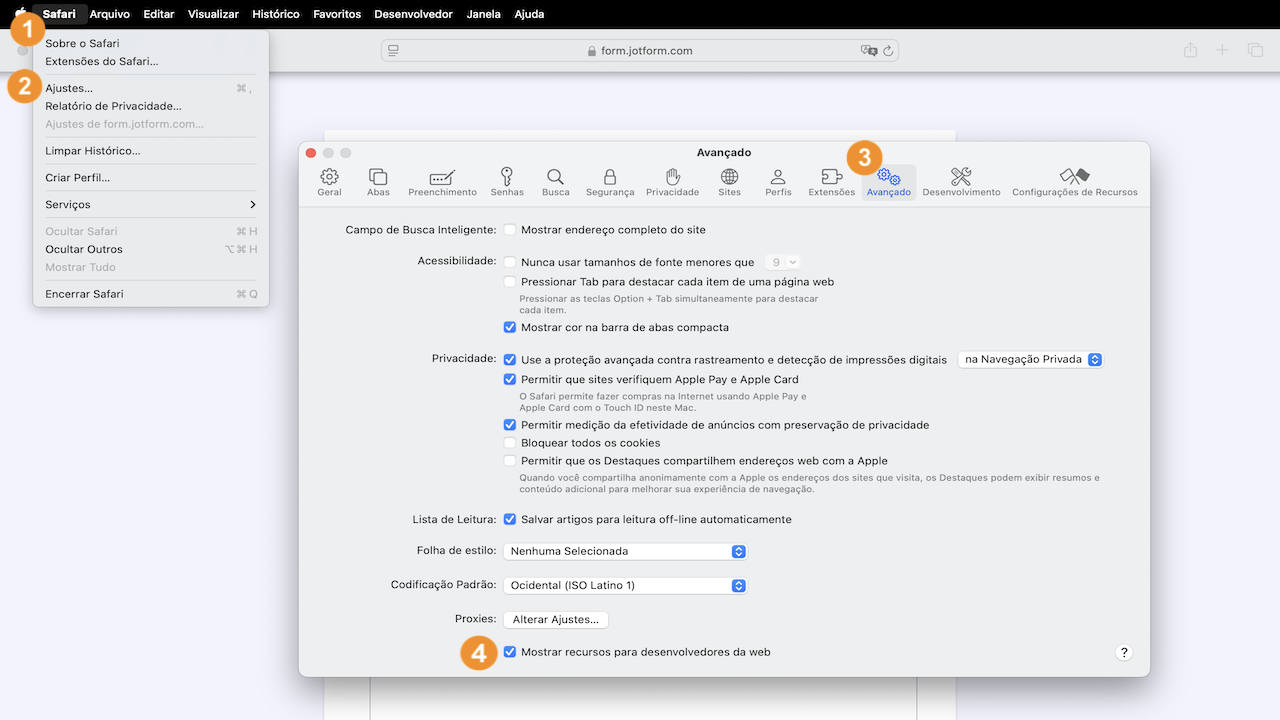Open the Preenchimento settings pane
The height and width of the screenshot is (720, 1280).
tap(442, 183)
